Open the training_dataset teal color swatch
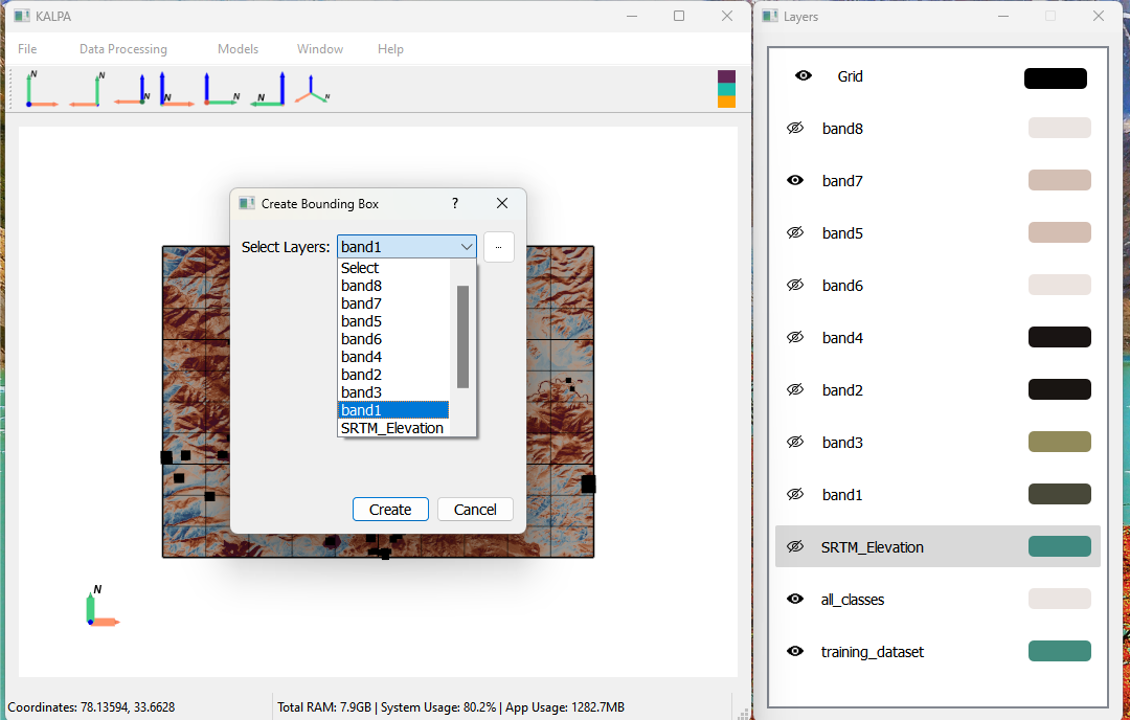 click(x=1059, y=651)
